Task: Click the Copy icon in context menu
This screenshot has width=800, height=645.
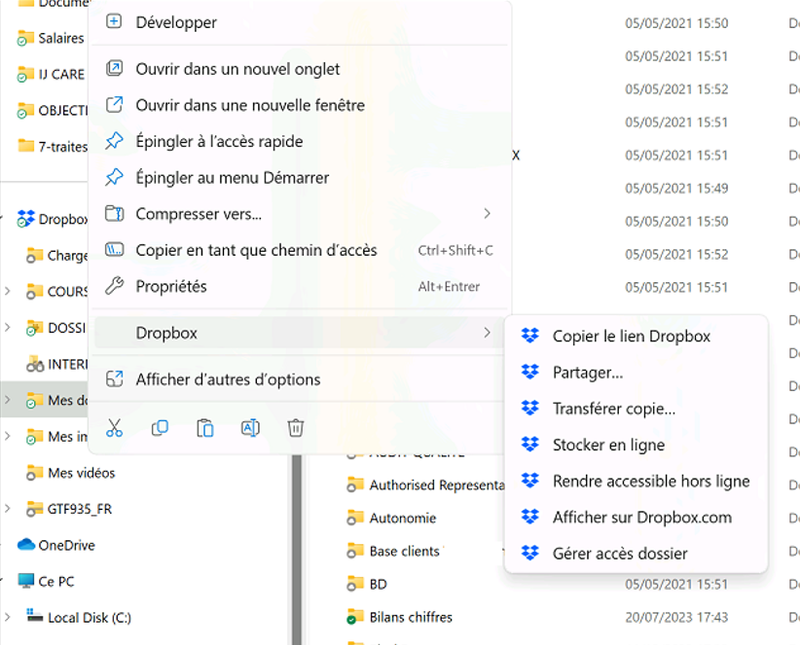Action: pos(160,428)
